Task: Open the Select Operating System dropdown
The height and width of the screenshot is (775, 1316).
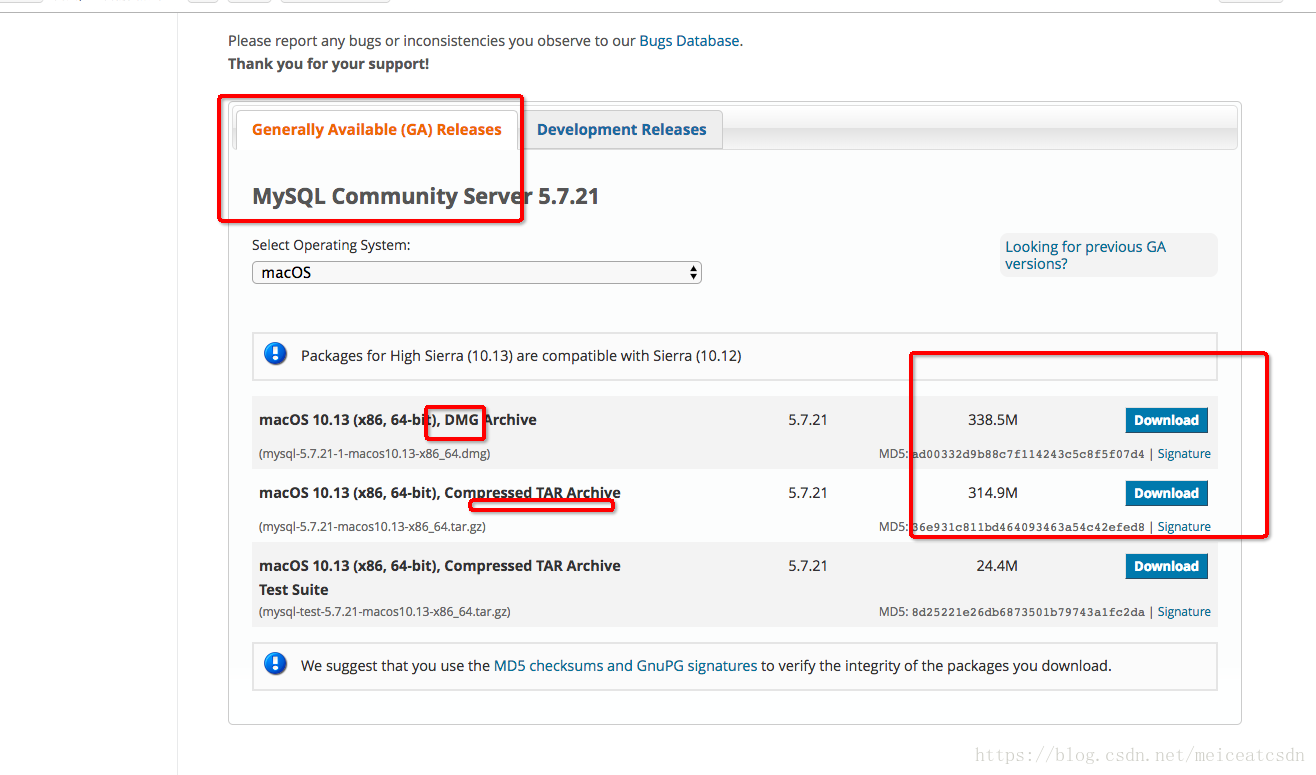Action: tap(477, 272)
